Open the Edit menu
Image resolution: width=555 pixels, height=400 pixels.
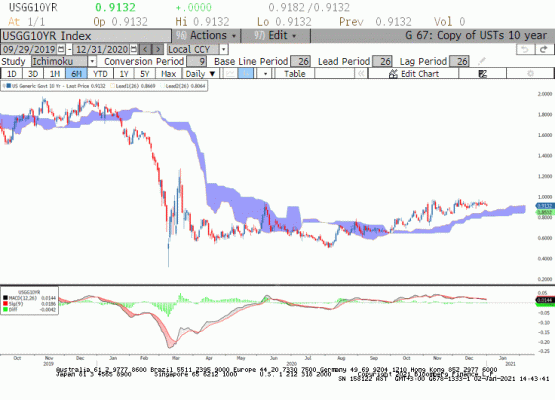coord(276,35)
